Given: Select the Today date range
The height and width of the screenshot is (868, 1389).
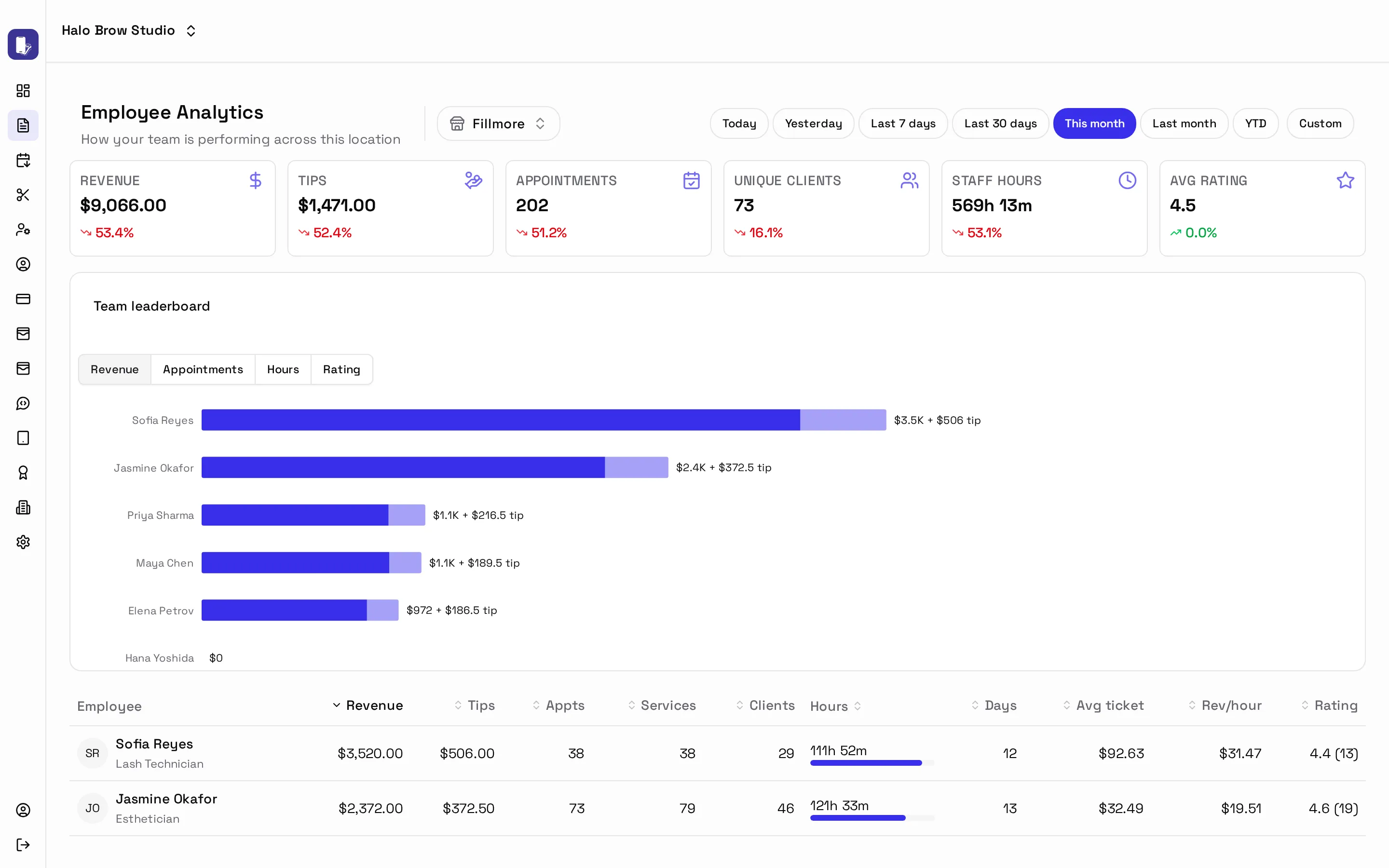Looking at the screenshot, I should (x=739, y=123).
